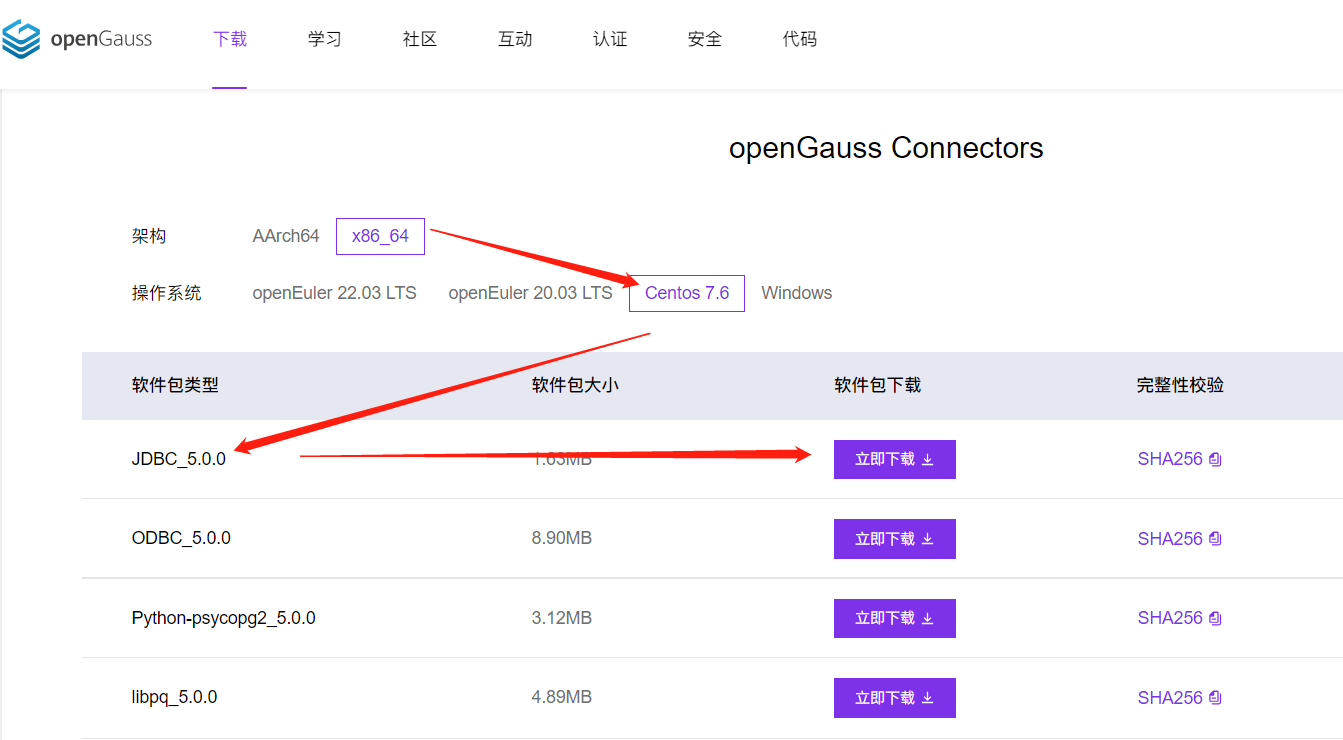
Task: Click SHA256 link for Python-psycopg2_5.0.0
Action: click(1170, 618)
